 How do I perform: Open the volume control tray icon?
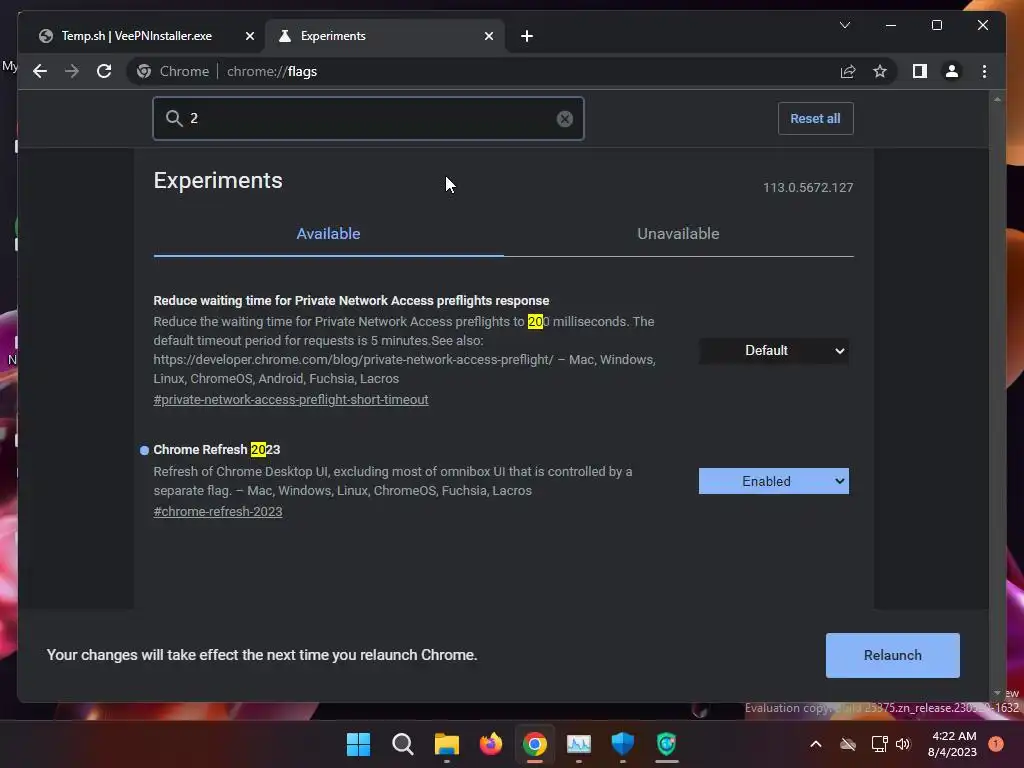(x=903, y=744)
